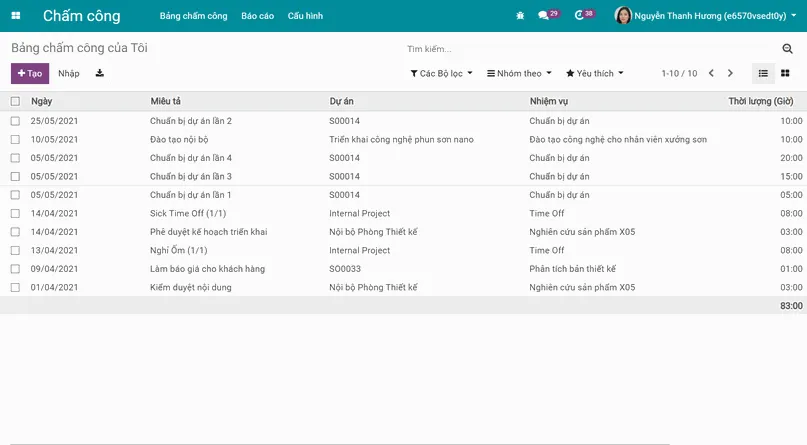
Task: Open the Các Bộ lọc filters dropdown
Action: click(x=442, y=73)
